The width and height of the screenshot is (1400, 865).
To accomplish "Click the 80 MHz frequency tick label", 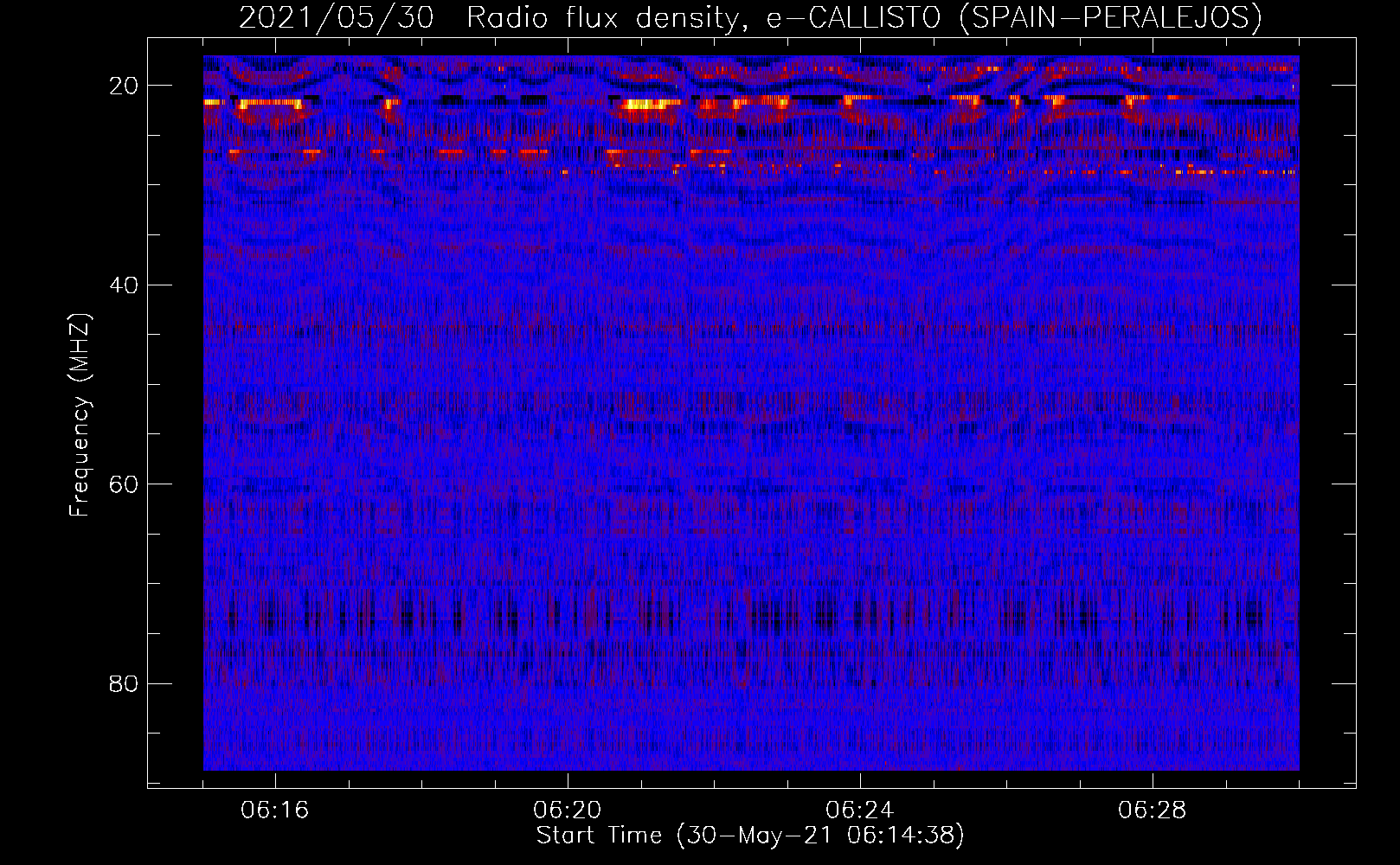I will (x=124, y=684).
